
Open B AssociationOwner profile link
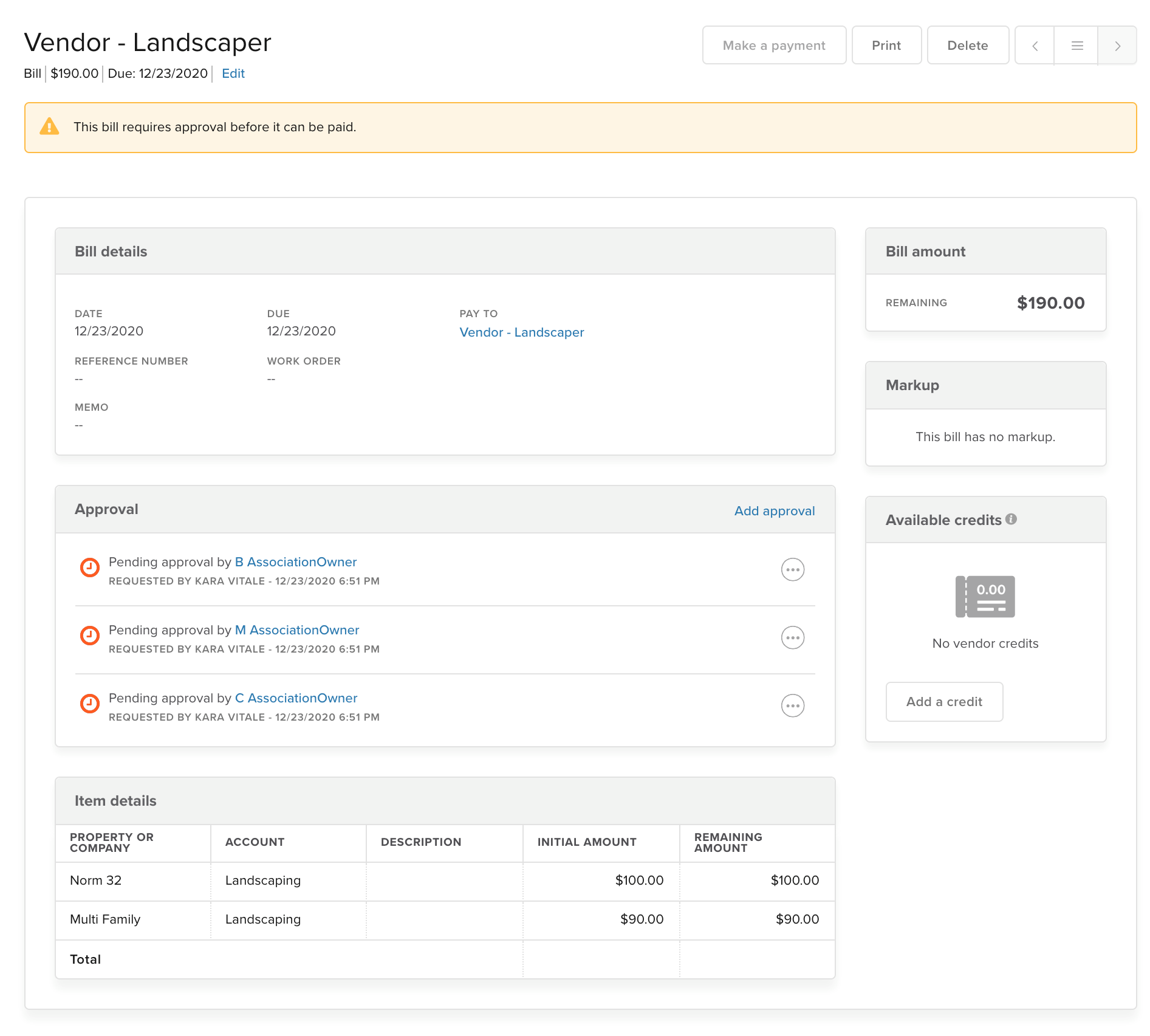(x=296, y=562)
